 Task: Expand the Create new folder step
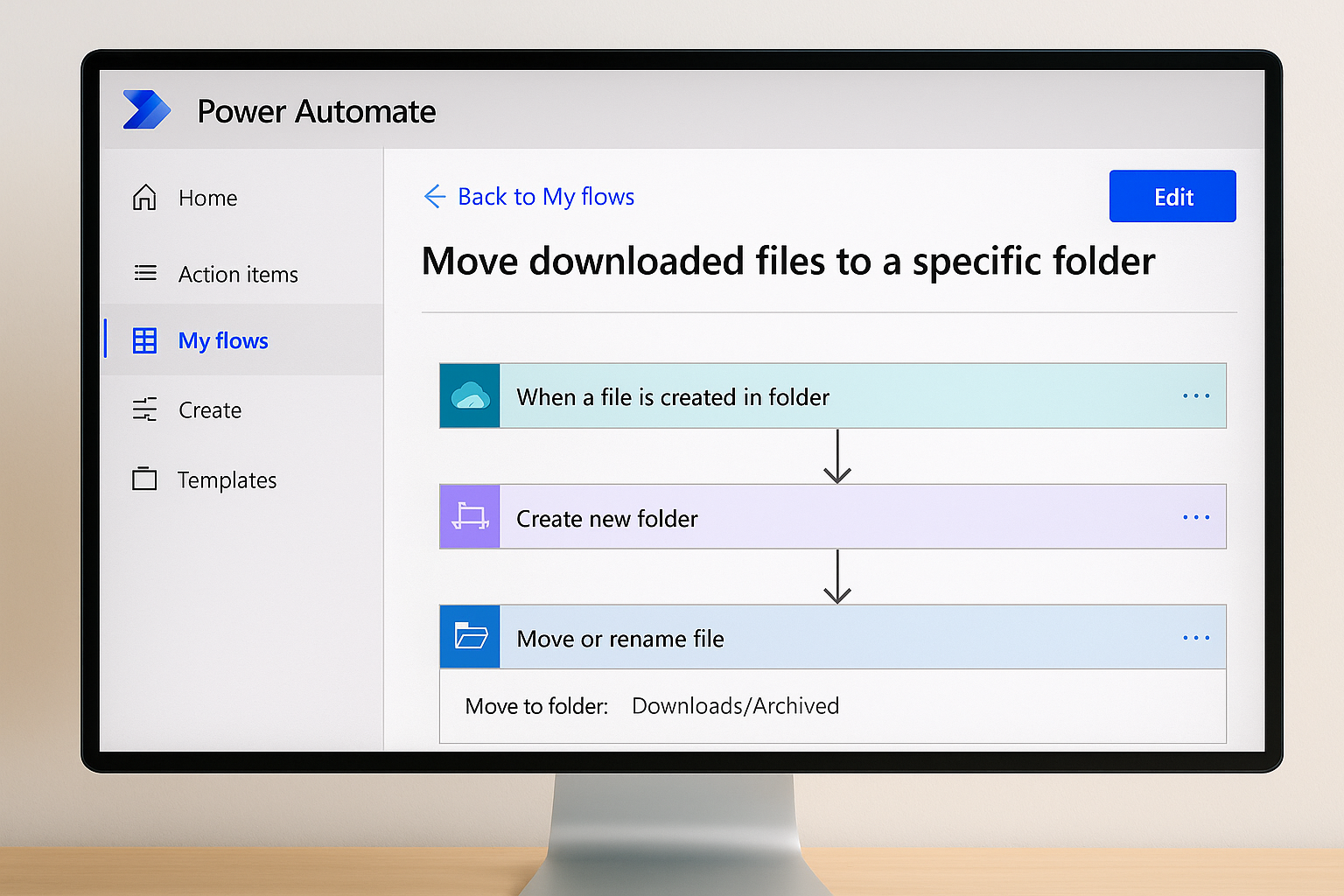pyautogui.click(x=833, y=517)
